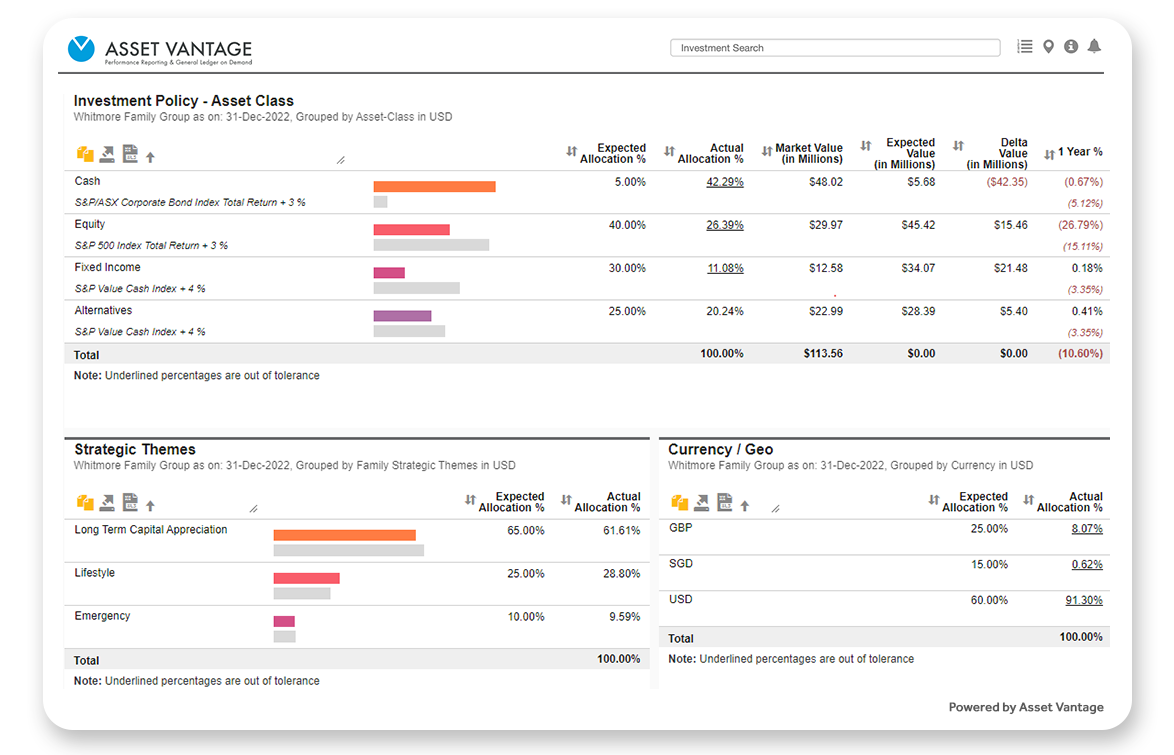Image resolution: width=1174 pixels, height=755 pixels.
Task: Sort by 1 Year % arrows
Action: click(x=1049, y=154)
